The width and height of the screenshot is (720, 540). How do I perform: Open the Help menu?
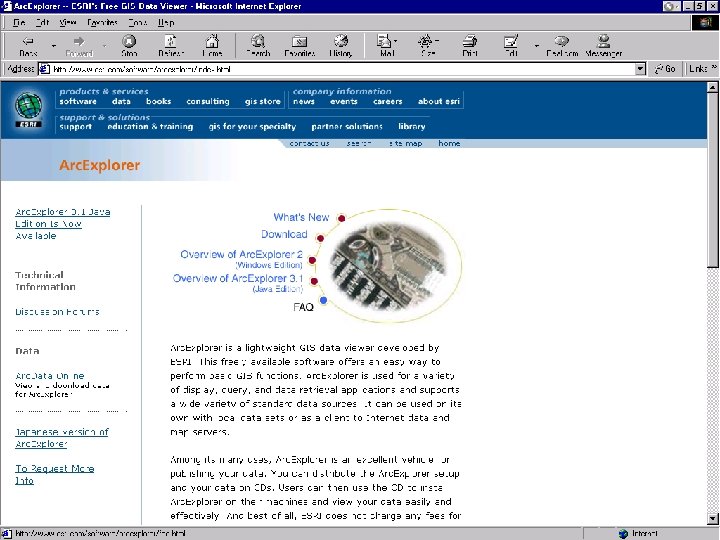point(166,22)
